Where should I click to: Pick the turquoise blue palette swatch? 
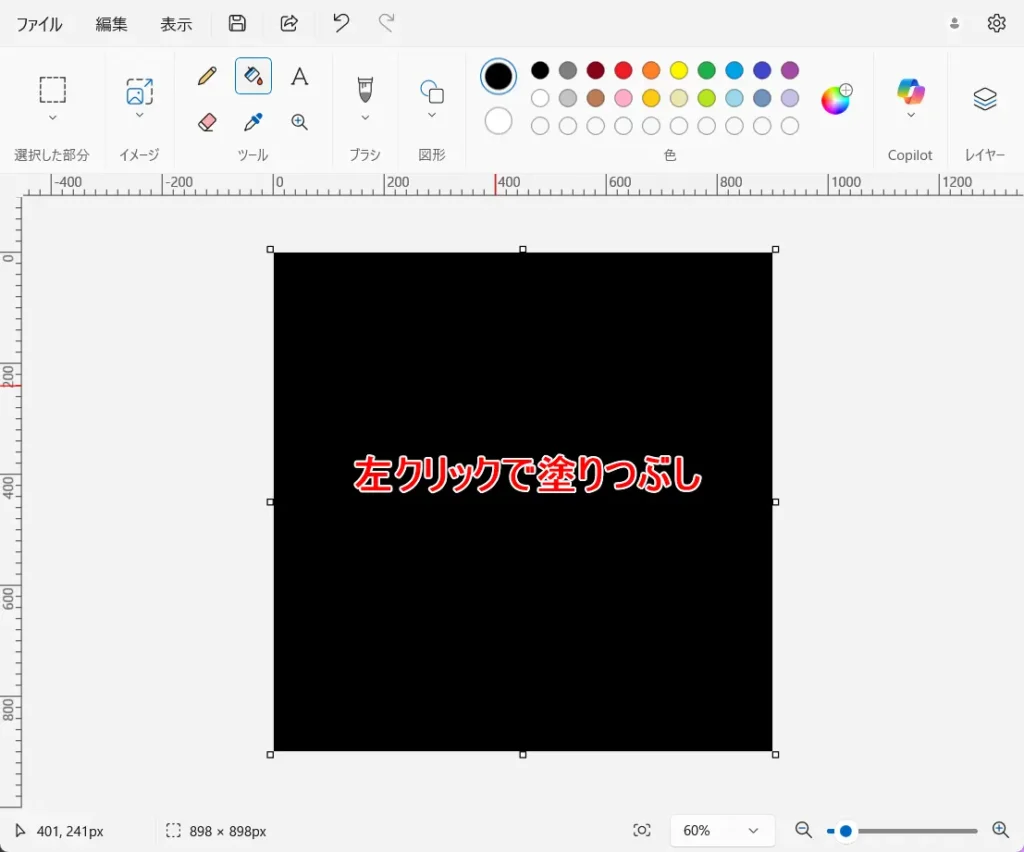click(735, 70)
